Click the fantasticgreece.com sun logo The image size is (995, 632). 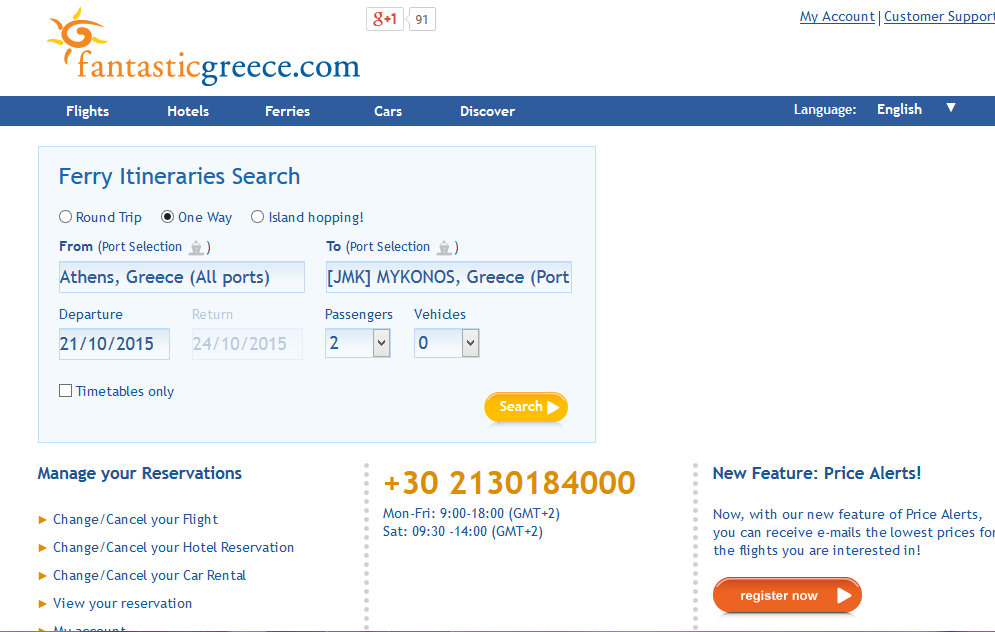point(77,35)
